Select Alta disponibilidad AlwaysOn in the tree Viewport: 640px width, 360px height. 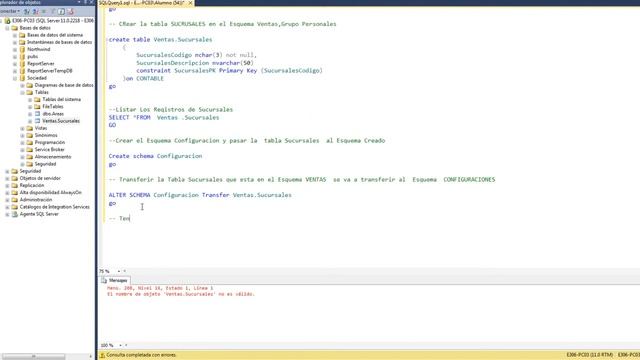51,193
